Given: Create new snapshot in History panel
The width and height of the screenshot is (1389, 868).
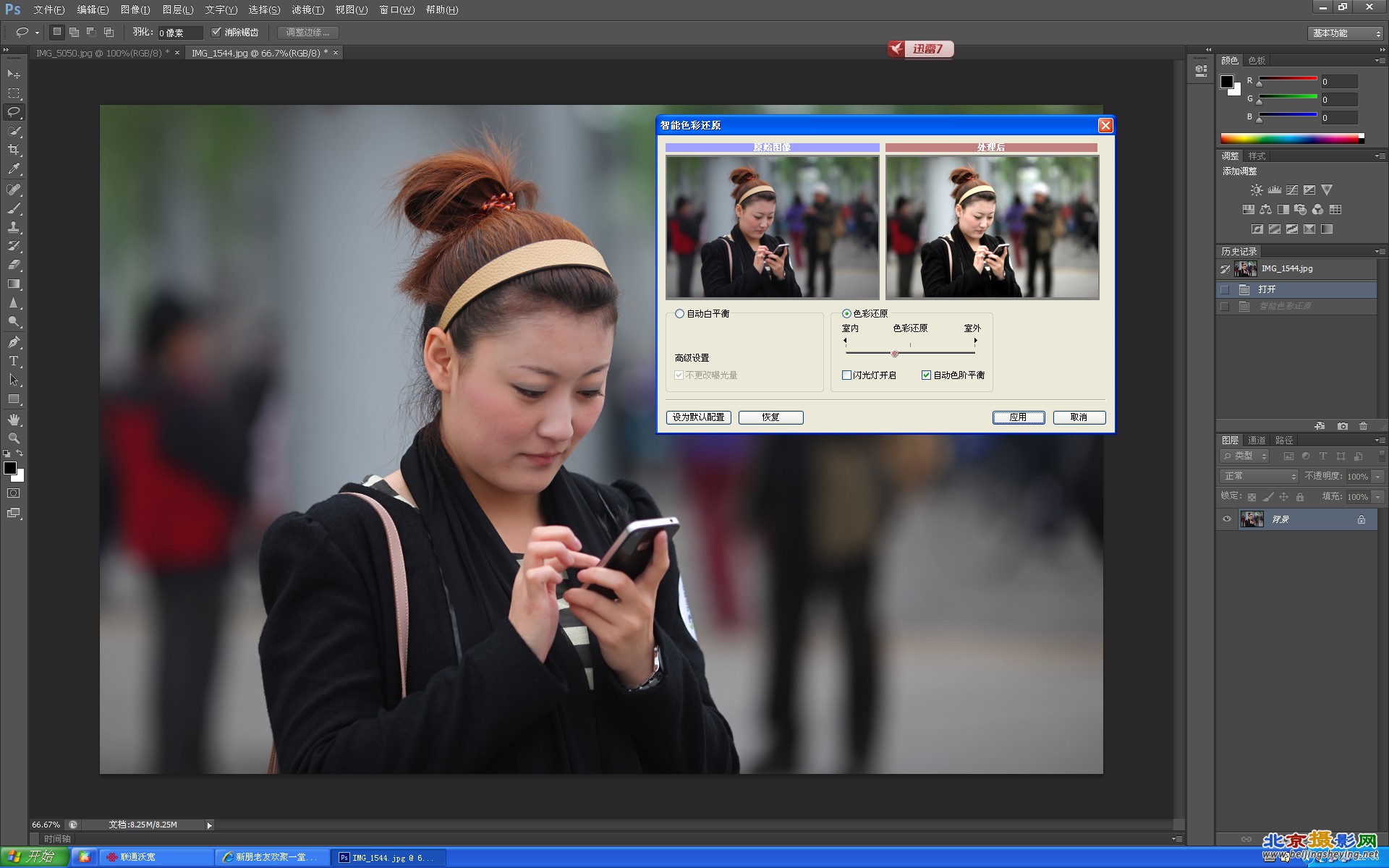Looking at the screenshot, I should [1343, 426].
